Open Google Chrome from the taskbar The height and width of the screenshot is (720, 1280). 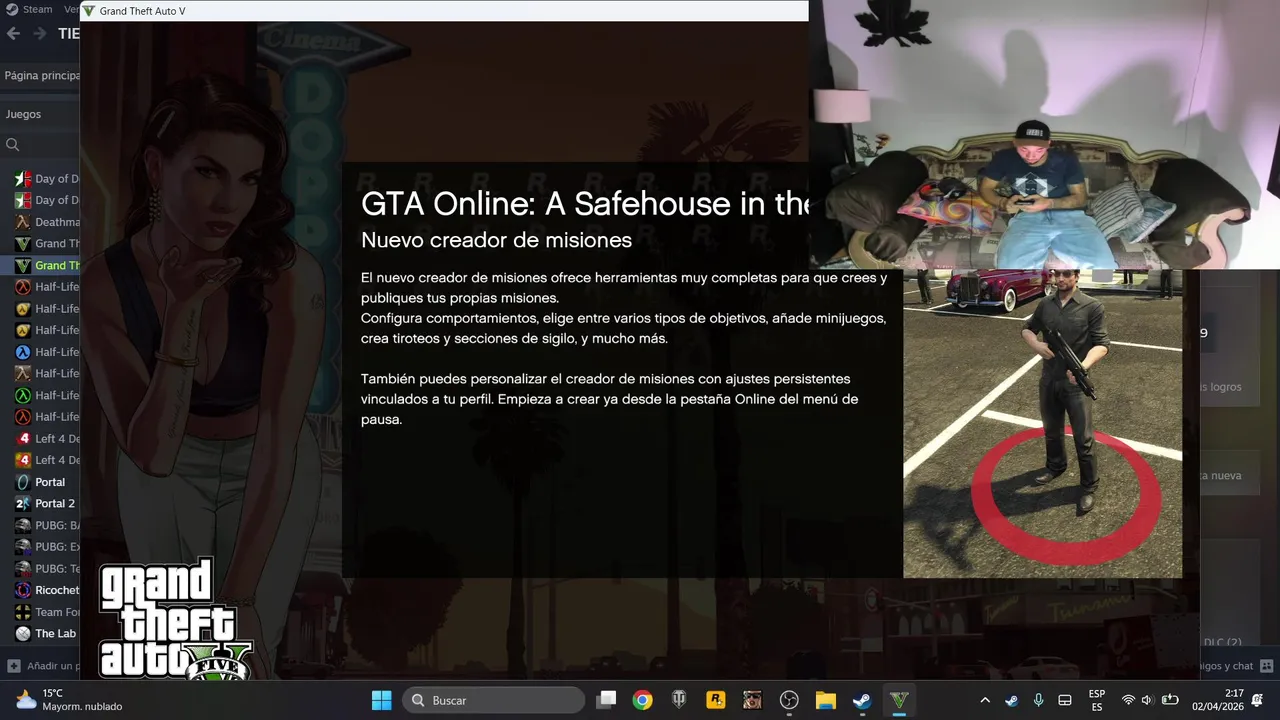pos(642,700)
